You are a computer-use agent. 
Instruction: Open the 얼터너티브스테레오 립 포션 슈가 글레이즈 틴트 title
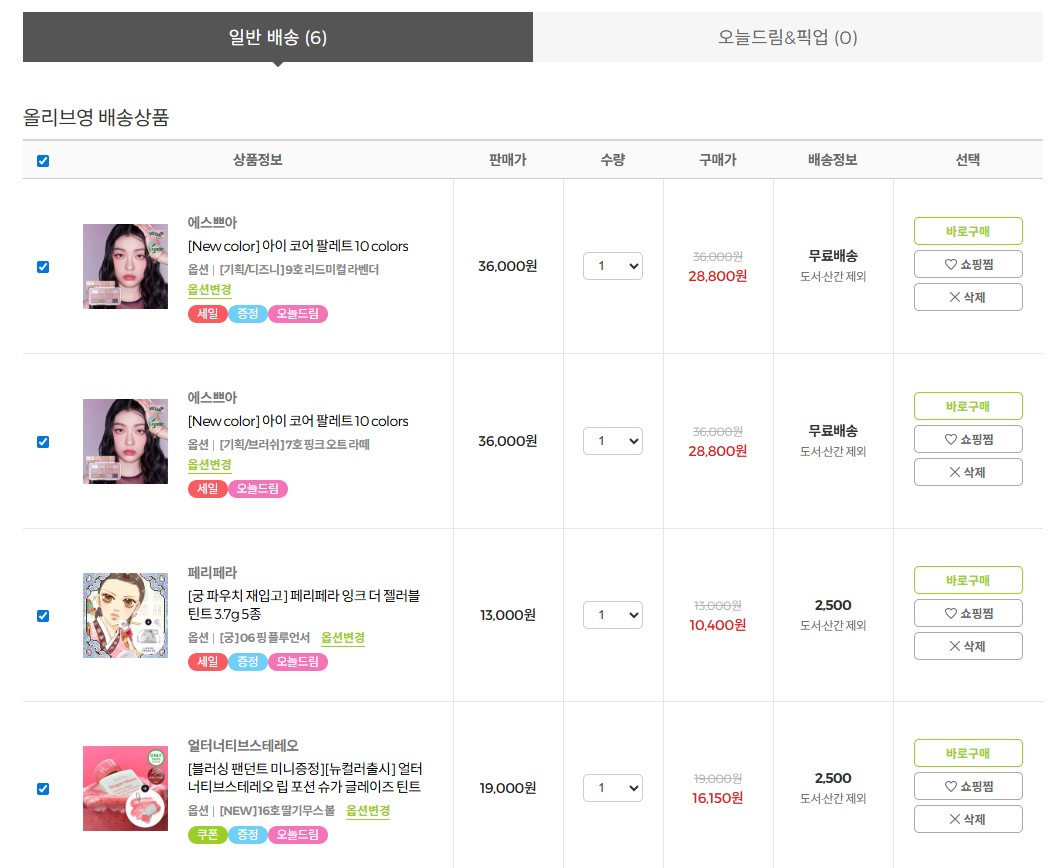pyautogui.click(x=305, y=778)
